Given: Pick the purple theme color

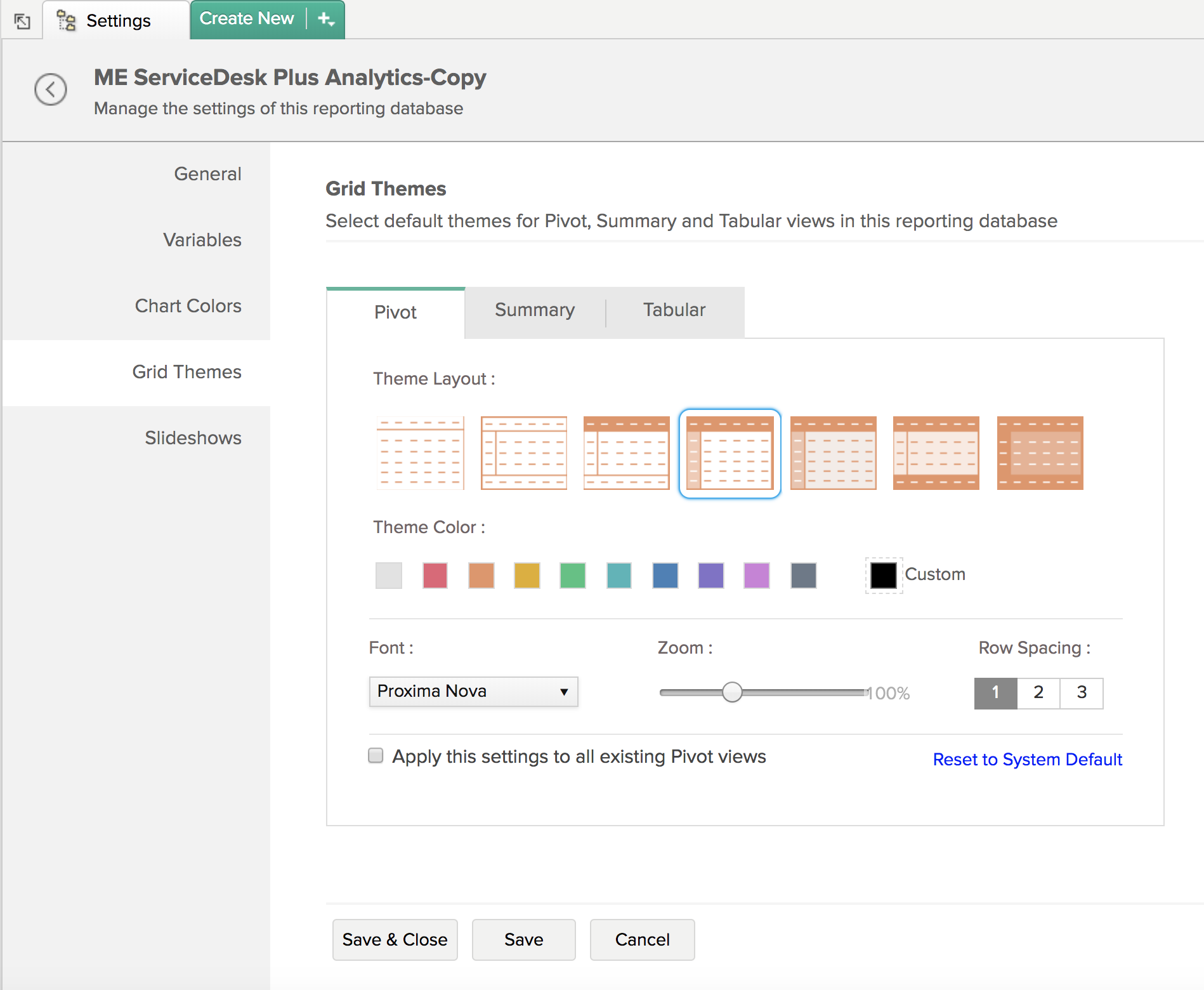Looking at the screenshot, I should coord(711,576).
